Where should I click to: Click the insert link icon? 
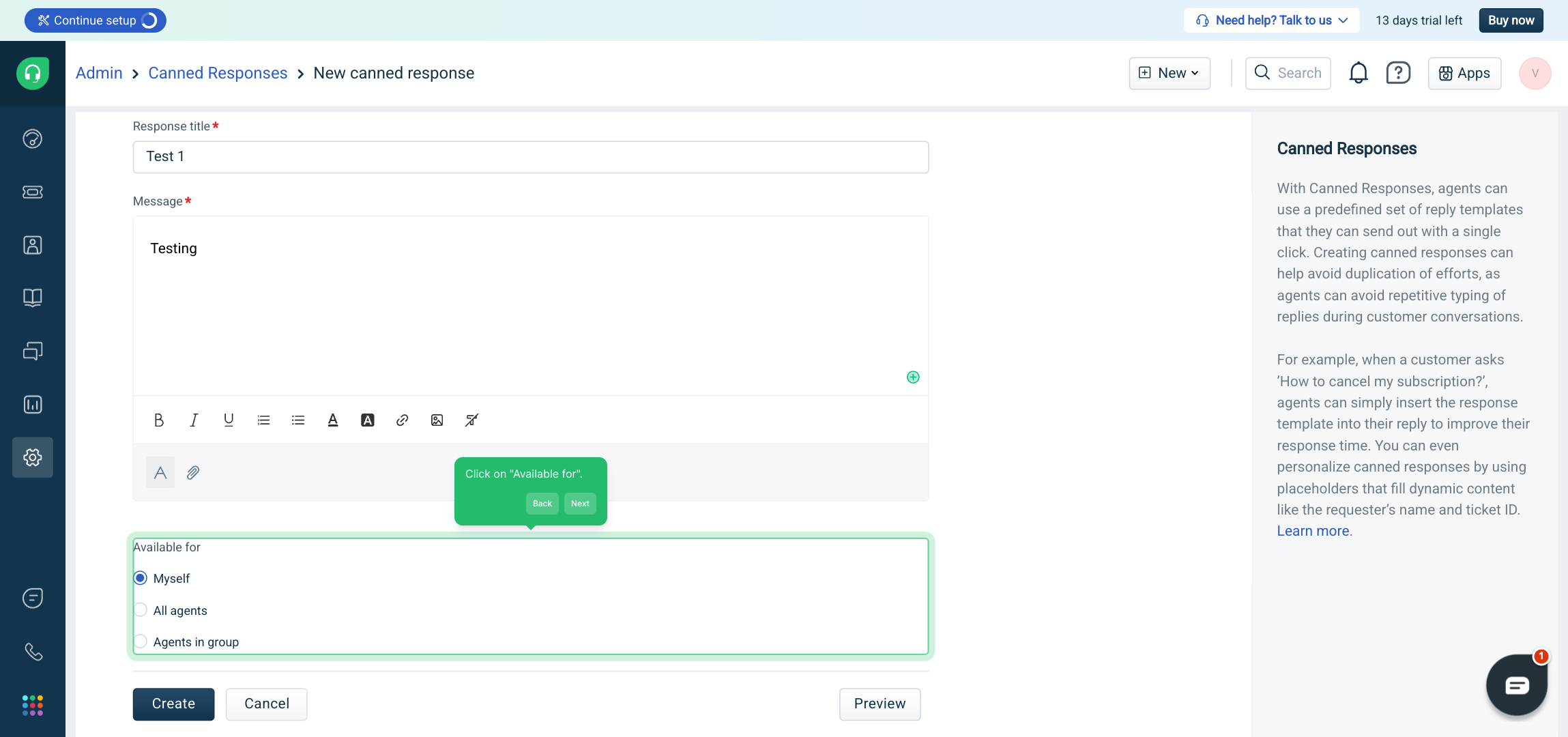(402, 420)
